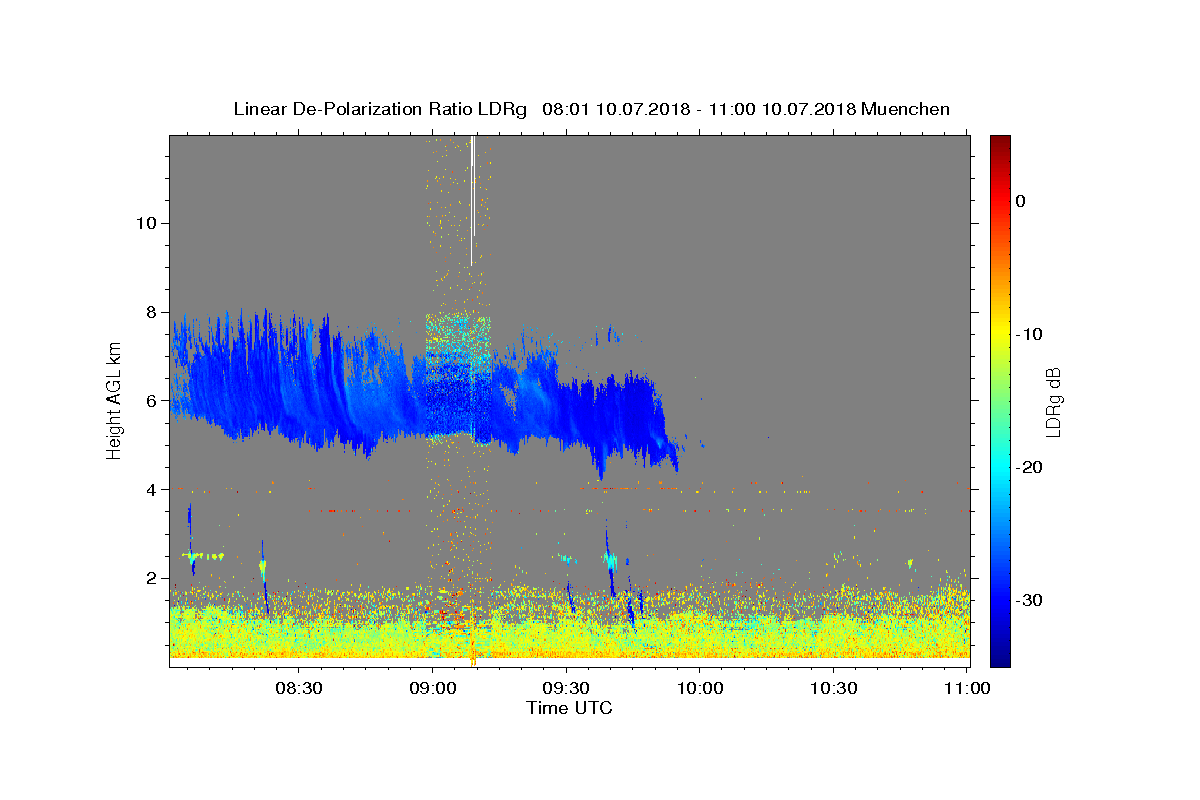Click the 'Muenchen' location label in the title
The height and width of the screenshot is (800, 1200).
click(905, 109)
